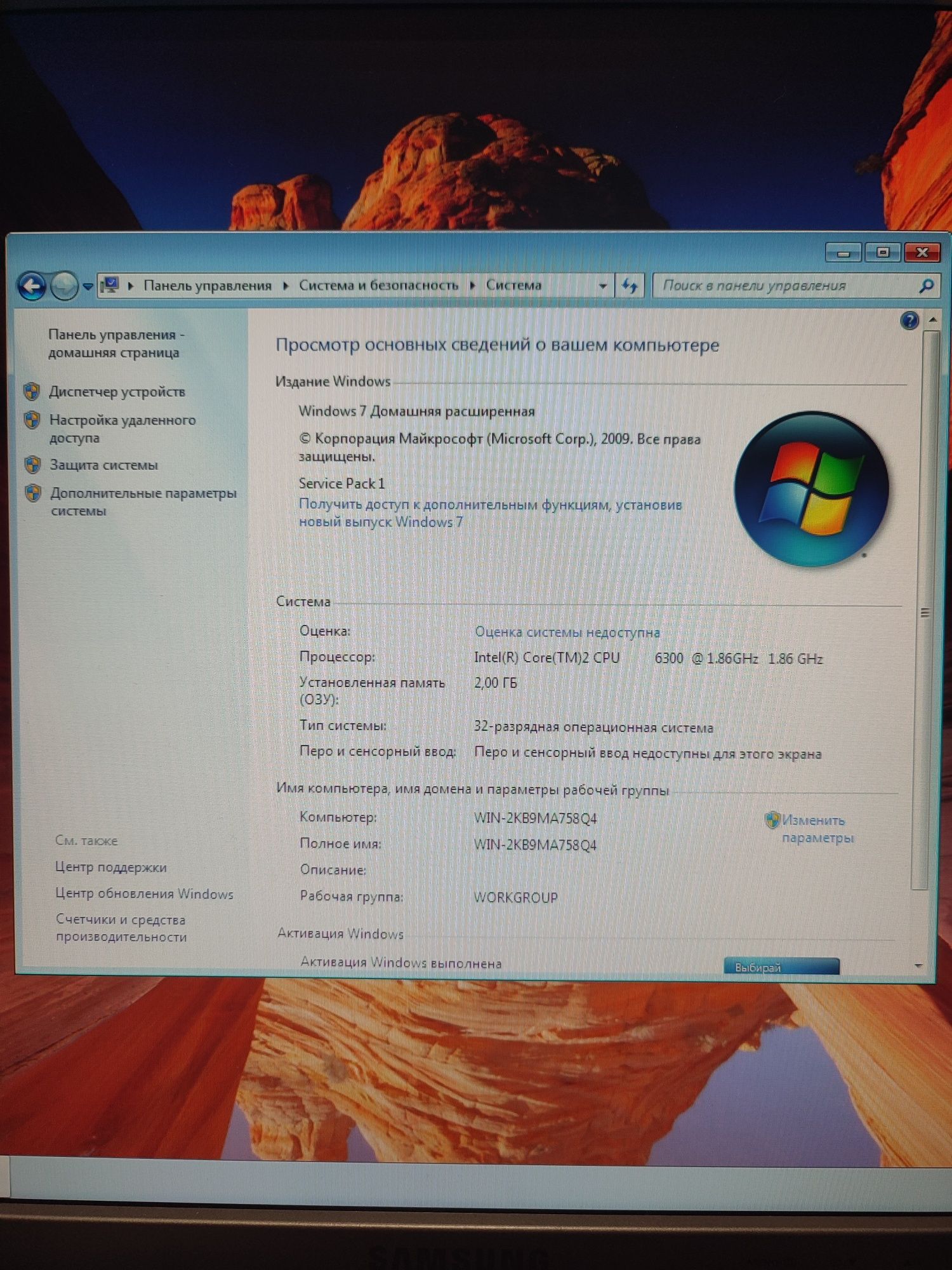Viewport: 952px width, 1270px height.
Task: Click the vertical scrollbar thumb
Action: [925, 610]
